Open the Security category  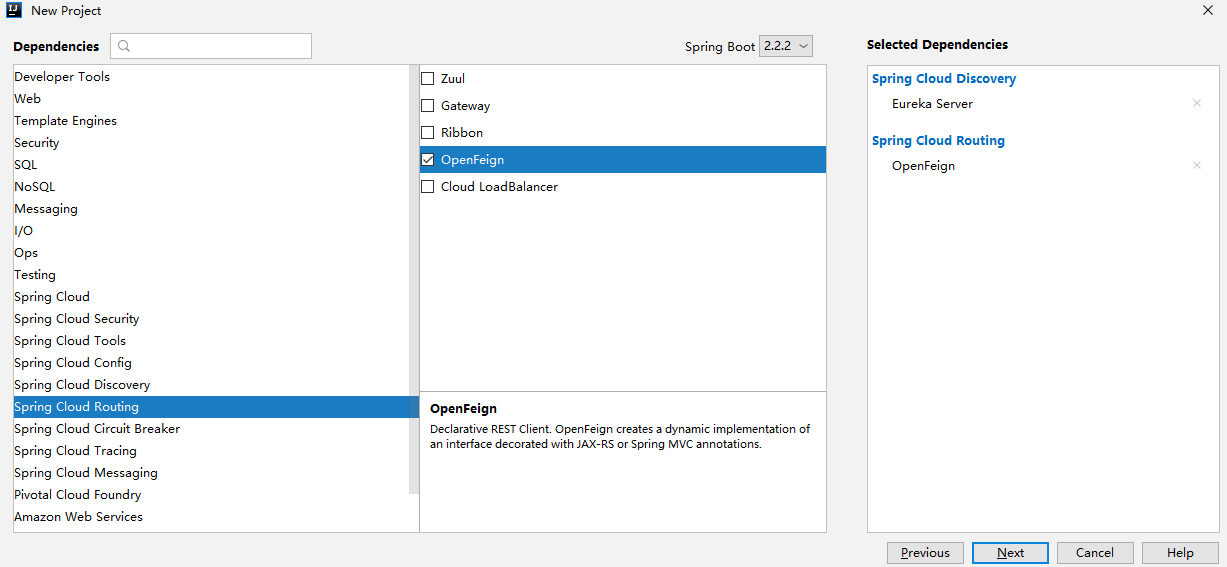point(211,143)
